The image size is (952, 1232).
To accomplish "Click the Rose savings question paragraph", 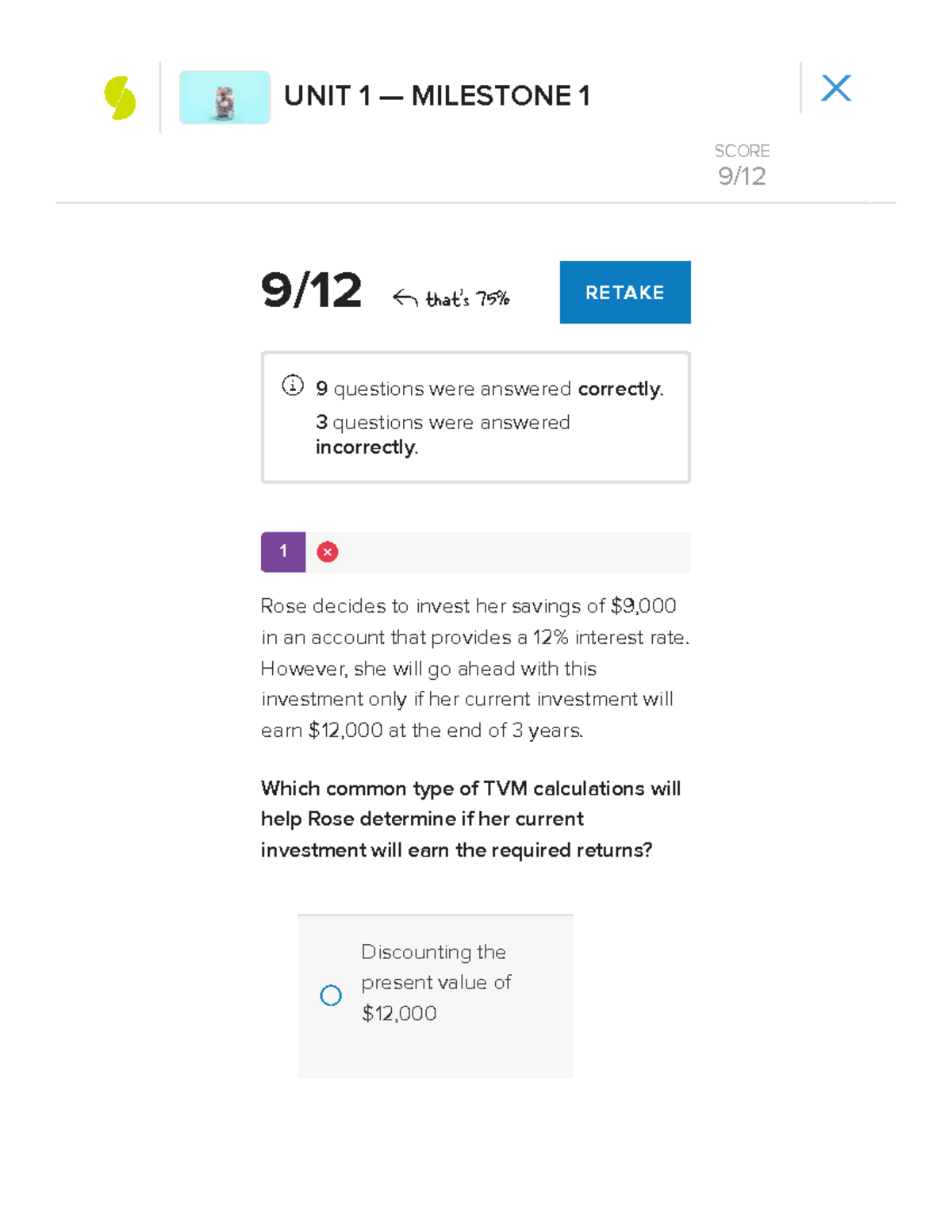I will pyautogui.click(x=474, y=668).
